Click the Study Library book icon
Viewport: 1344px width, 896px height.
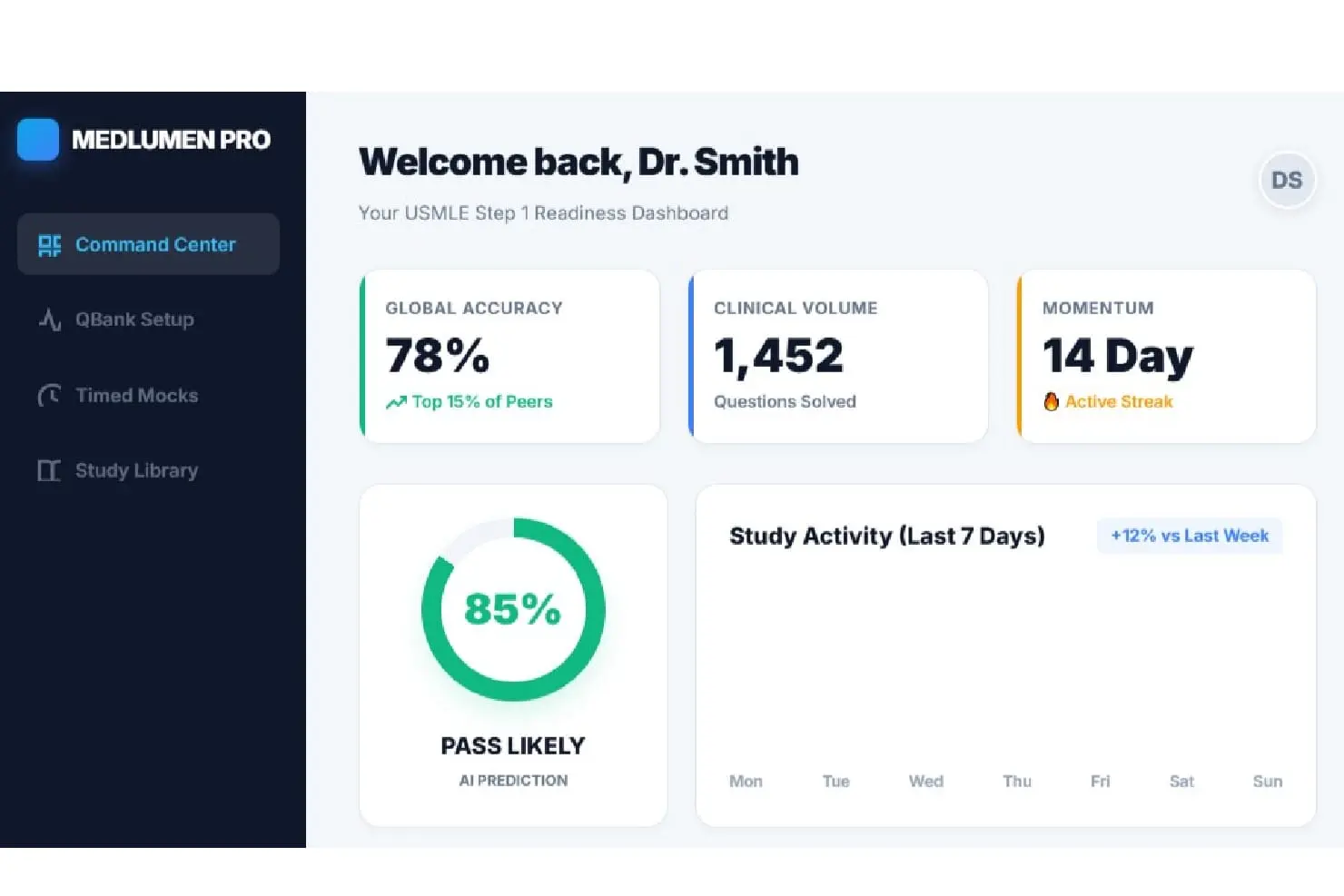point(49,470)
